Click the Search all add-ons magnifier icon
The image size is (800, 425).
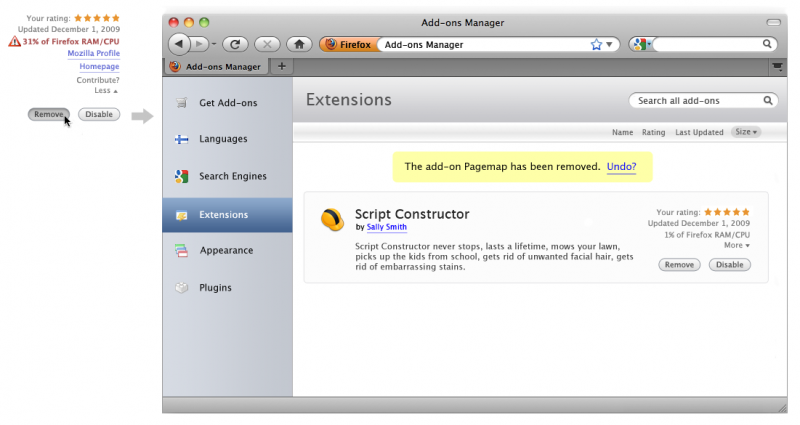click(x=768, y=101)
